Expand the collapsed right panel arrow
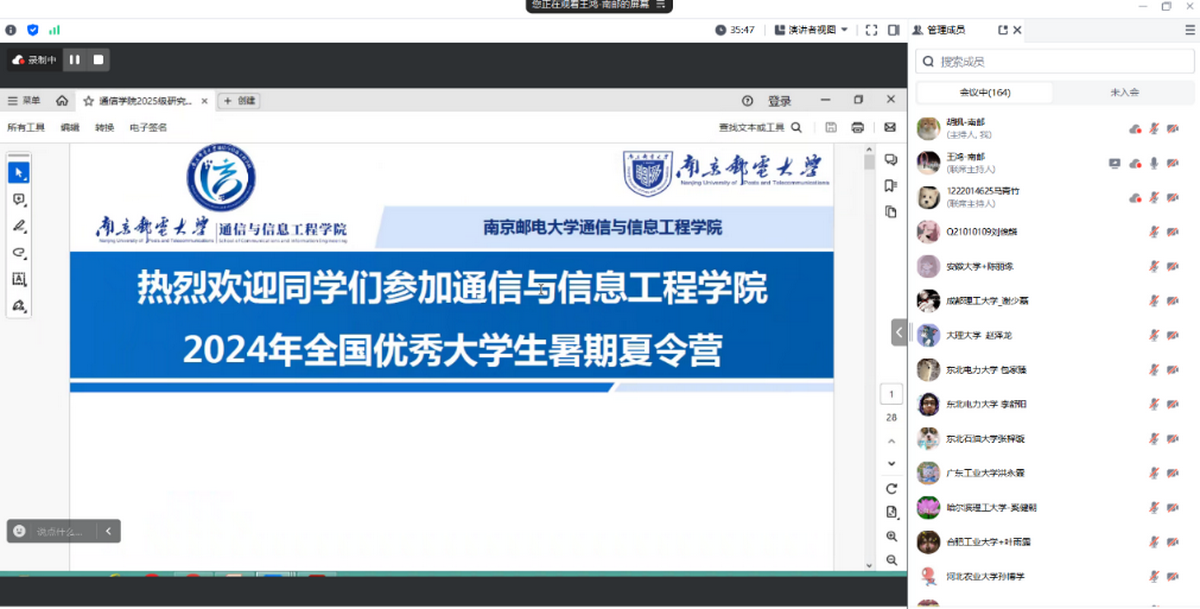This screenshot has width=1200, height=609. point(899,332)
